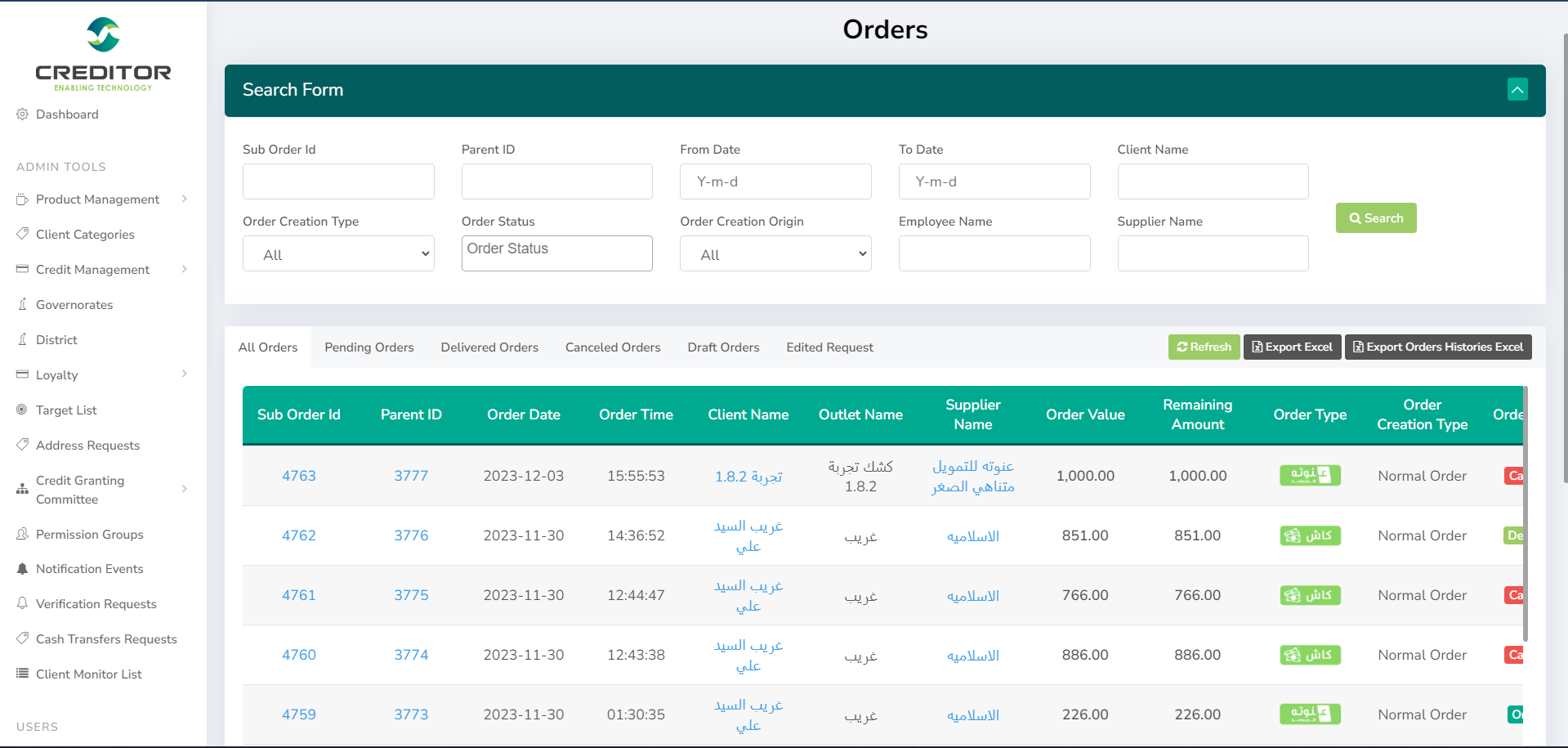Click the Permission Groups icon
1568x748 pixels.
tap(22, 534)
